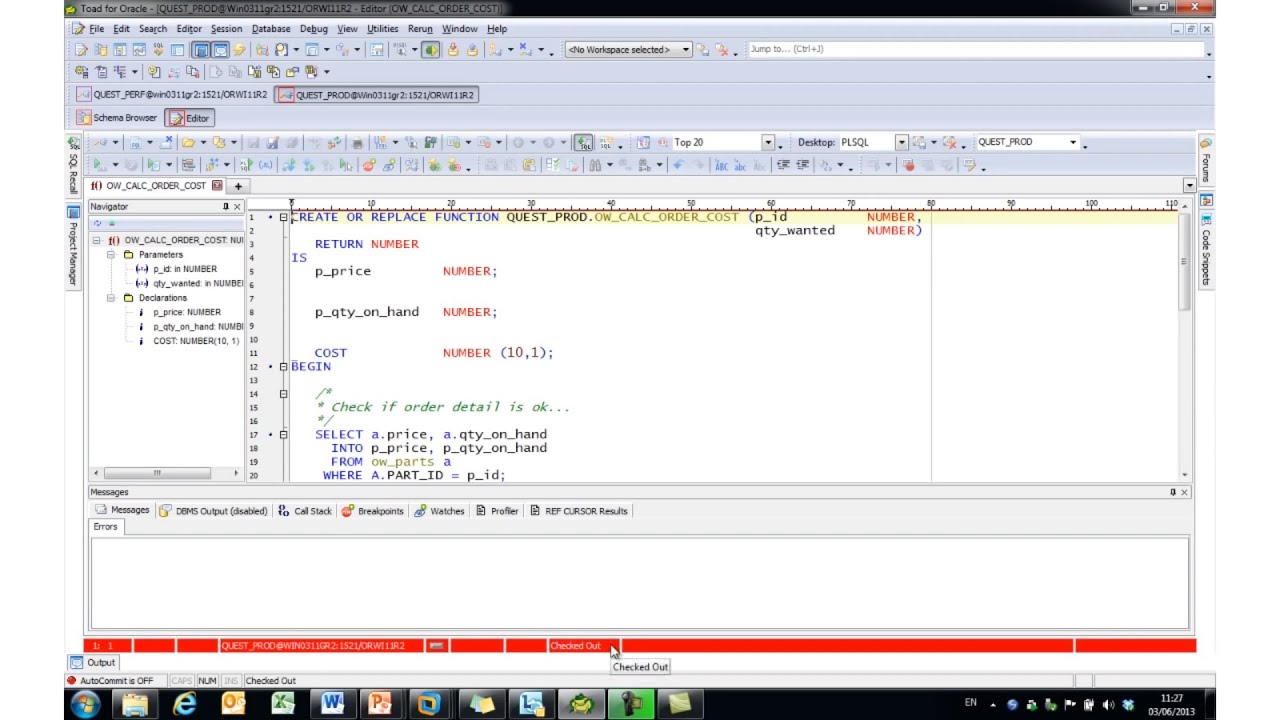Viewport: 1280px width, 720px height.
Task: Launch Internet Explorer from taskbar
Action: [184, 704]
